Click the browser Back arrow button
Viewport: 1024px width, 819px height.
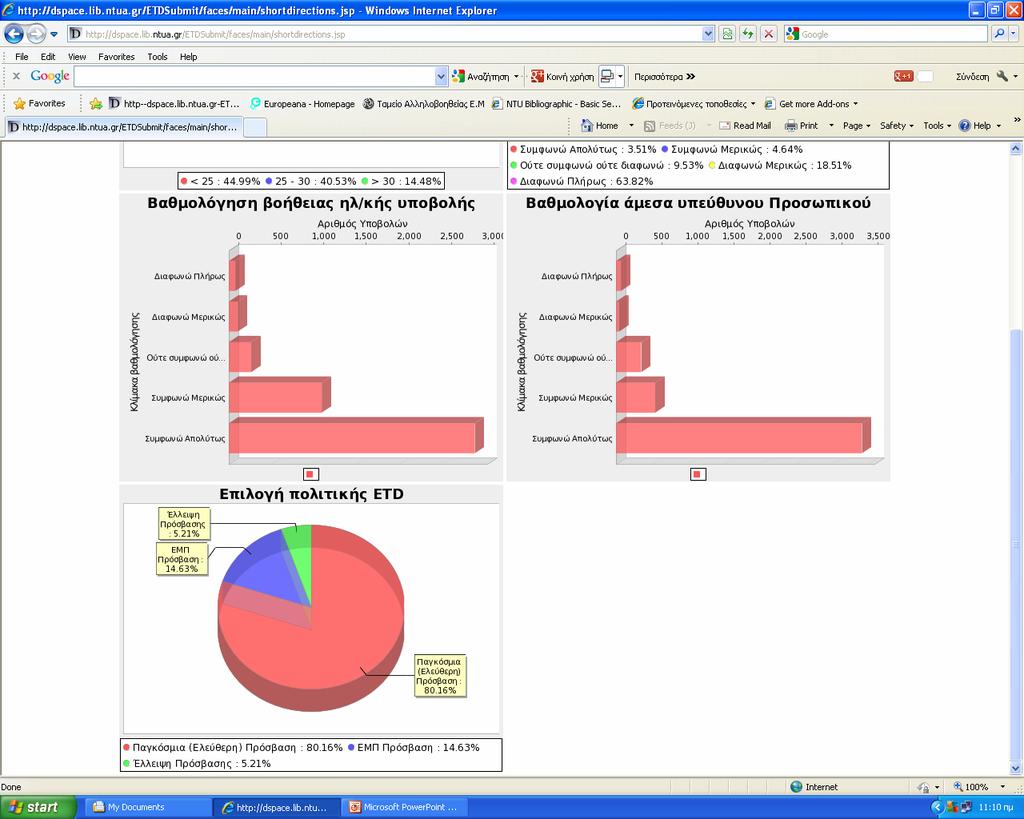pos(14,33)
